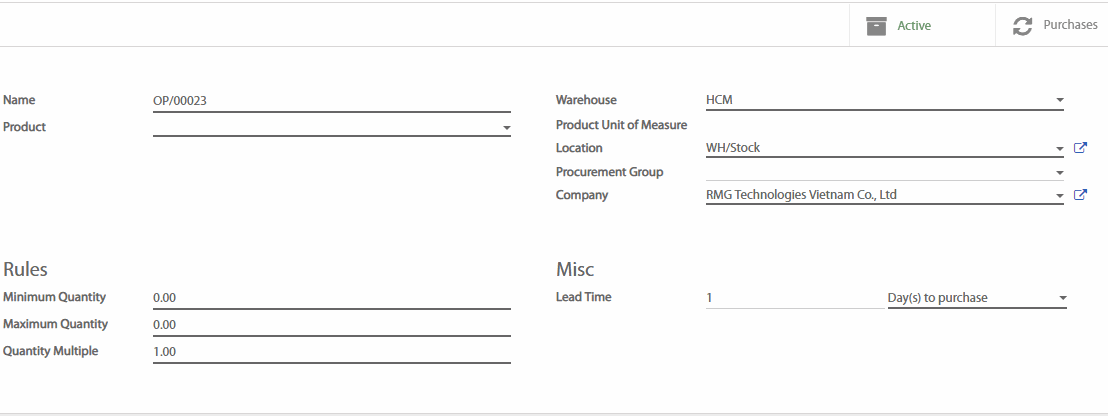Click the Maximum Quantity input field
The image size is (1108, 416).
(330, 325)
